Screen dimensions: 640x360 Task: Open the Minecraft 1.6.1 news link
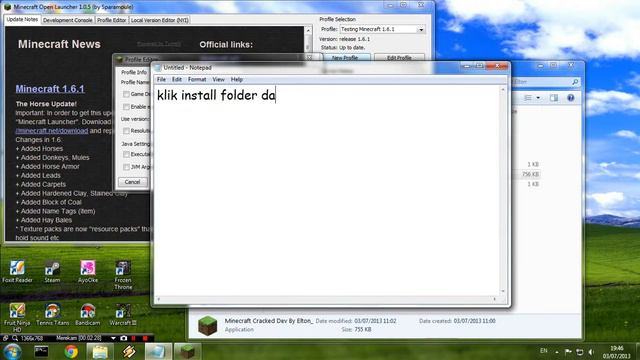50,89
